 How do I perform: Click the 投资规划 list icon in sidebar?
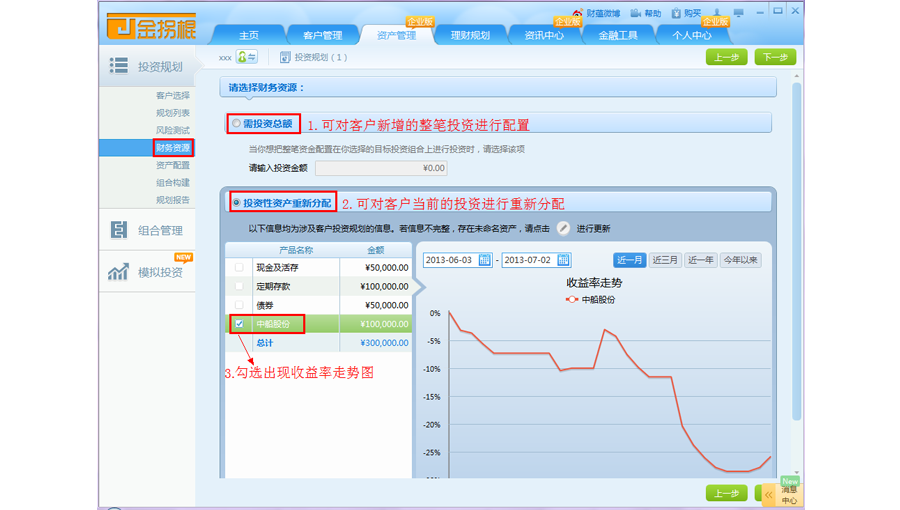tap(119, 66)
